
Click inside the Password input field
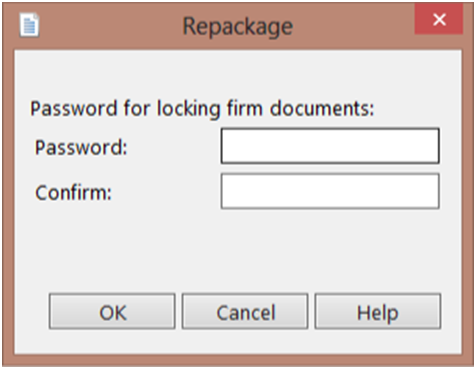point(330,146)
